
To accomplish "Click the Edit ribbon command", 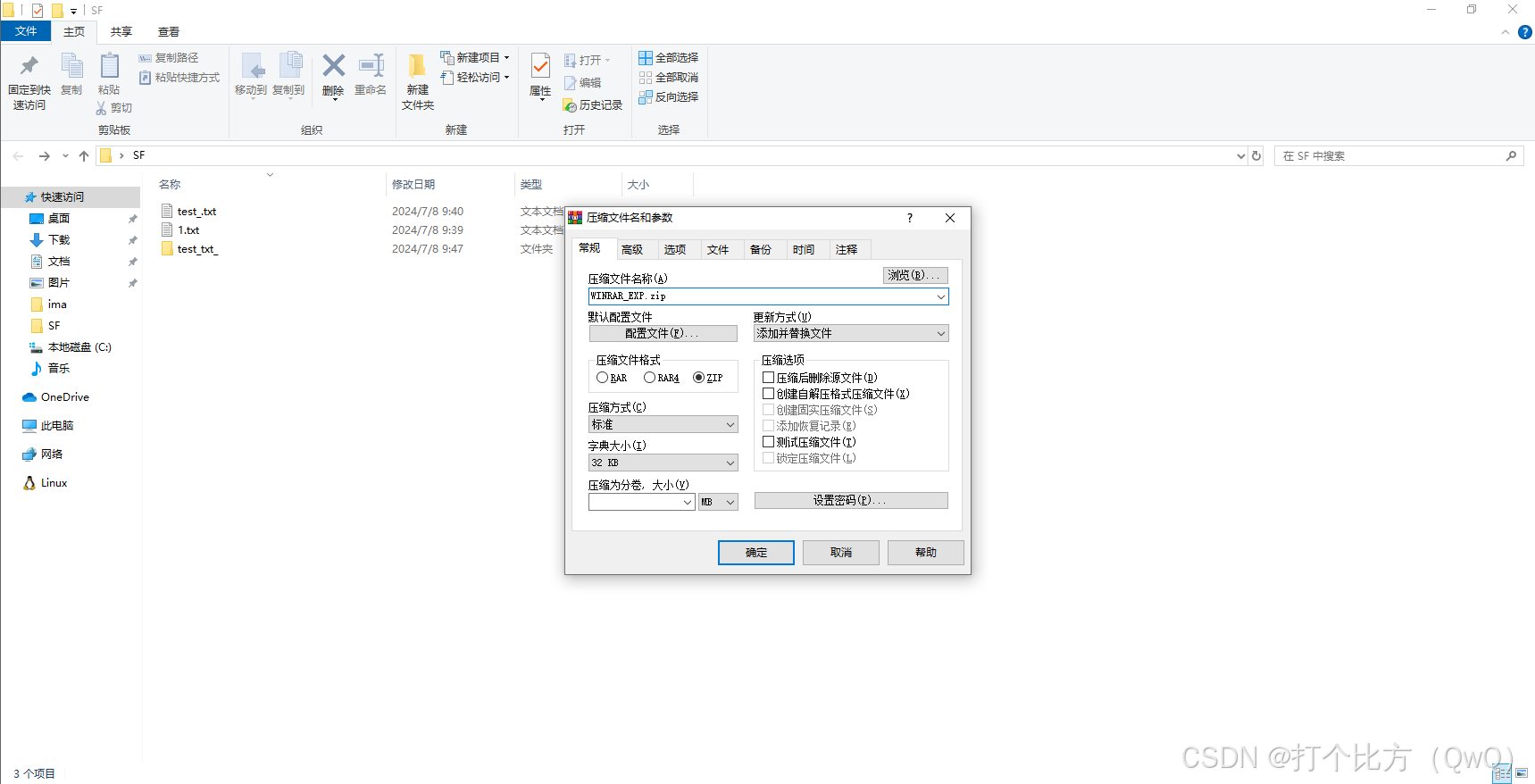I will pyautogui.click(x=583, y=83).
